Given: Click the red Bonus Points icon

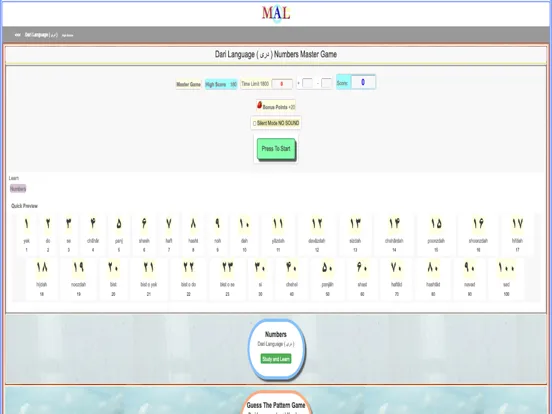Looking at the screenshot, I should [259, 105].
